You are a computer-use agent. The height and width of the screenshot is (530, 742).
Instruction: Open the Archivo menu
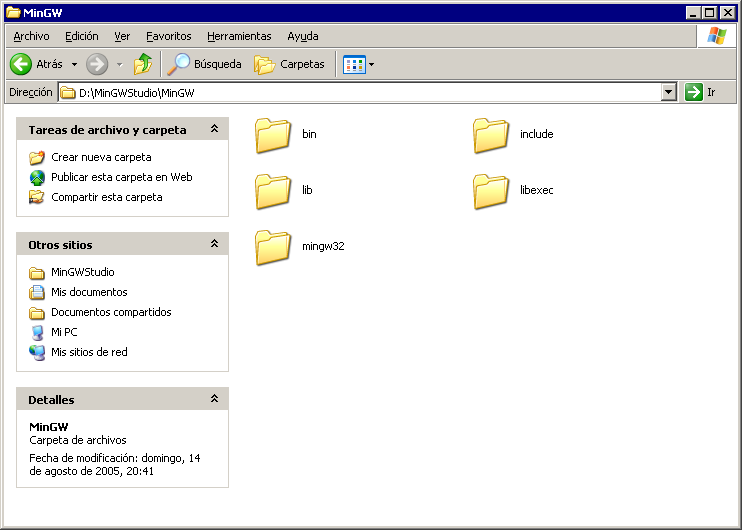coord(31,36)
